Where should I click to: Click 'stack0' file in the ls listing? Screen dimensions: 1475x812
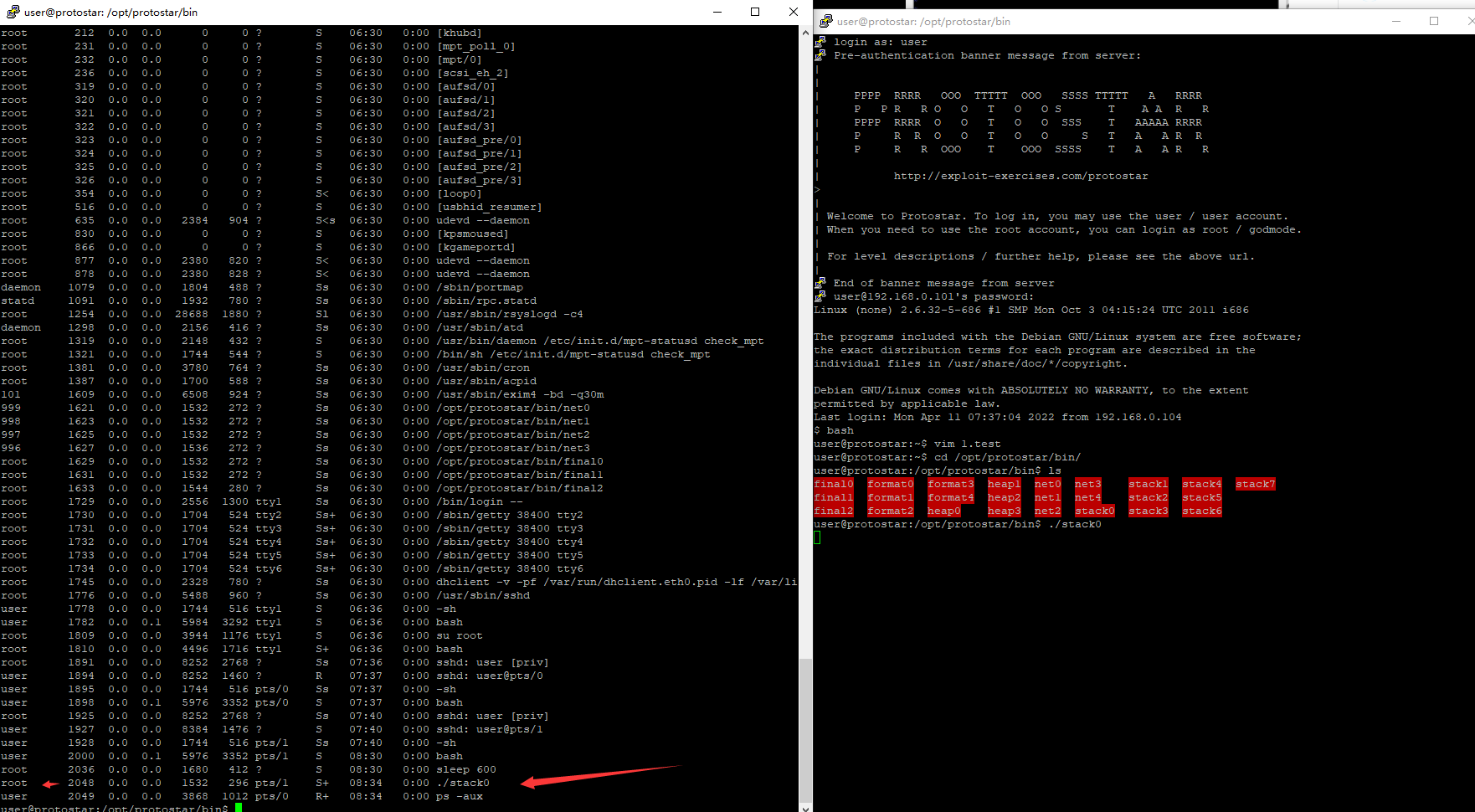(1095, 511)
